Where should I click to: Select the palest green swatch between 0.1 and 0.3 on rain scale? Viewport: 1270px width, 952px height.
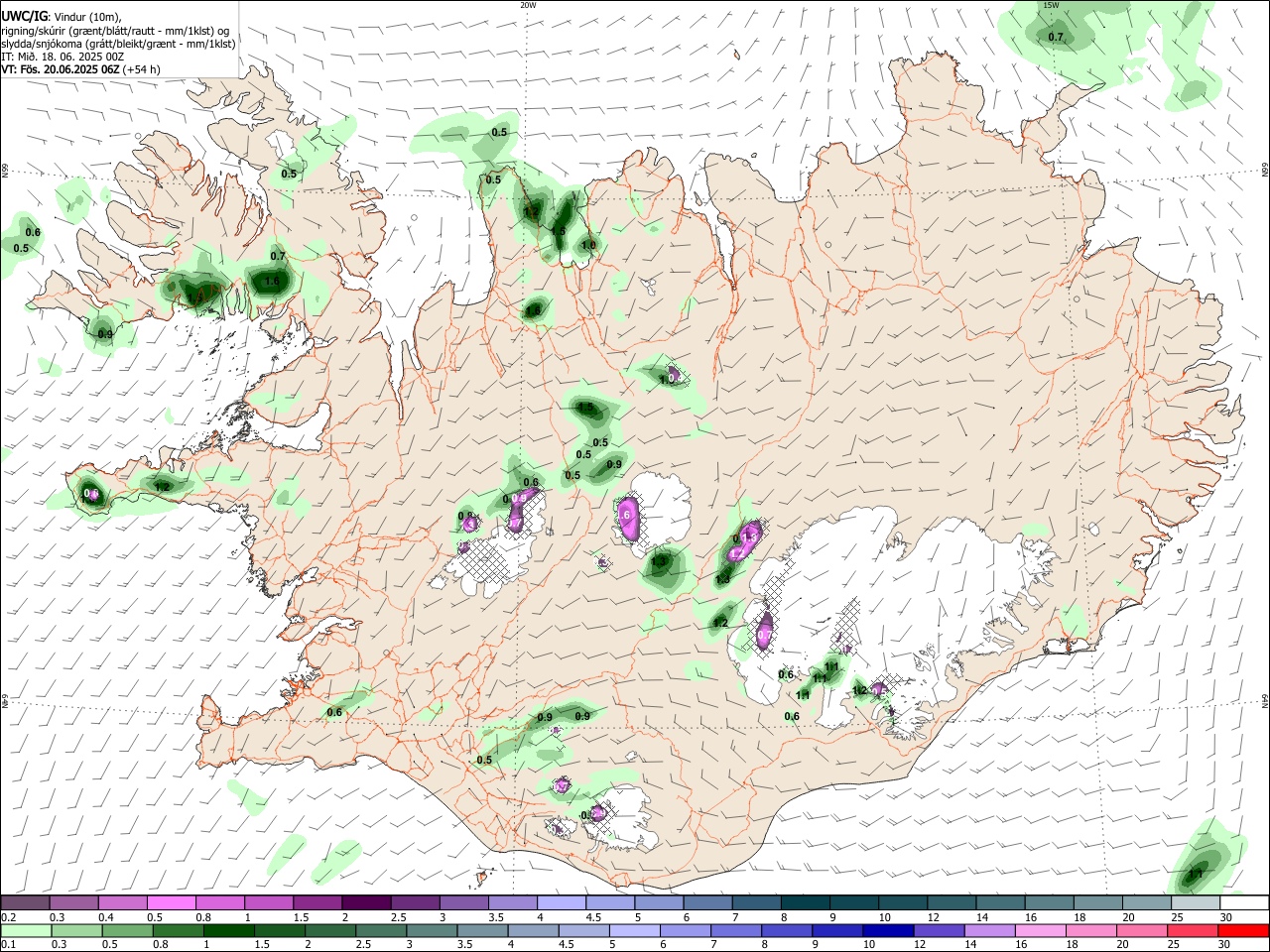coord(25,931)
